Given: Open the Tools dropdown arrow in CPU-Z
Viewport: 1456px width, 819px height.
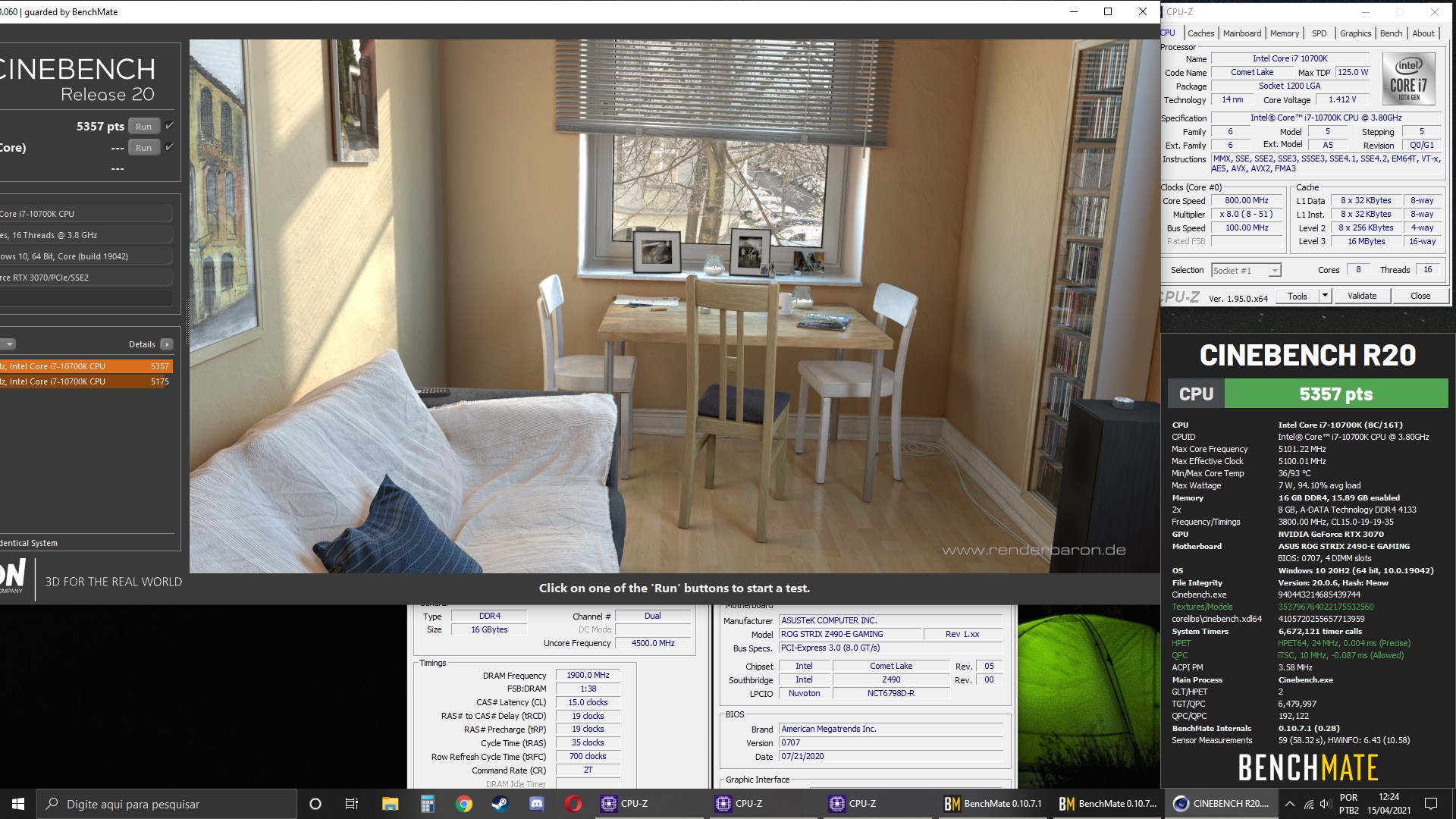Looking at the screenshot, I should coord(1325,296).
